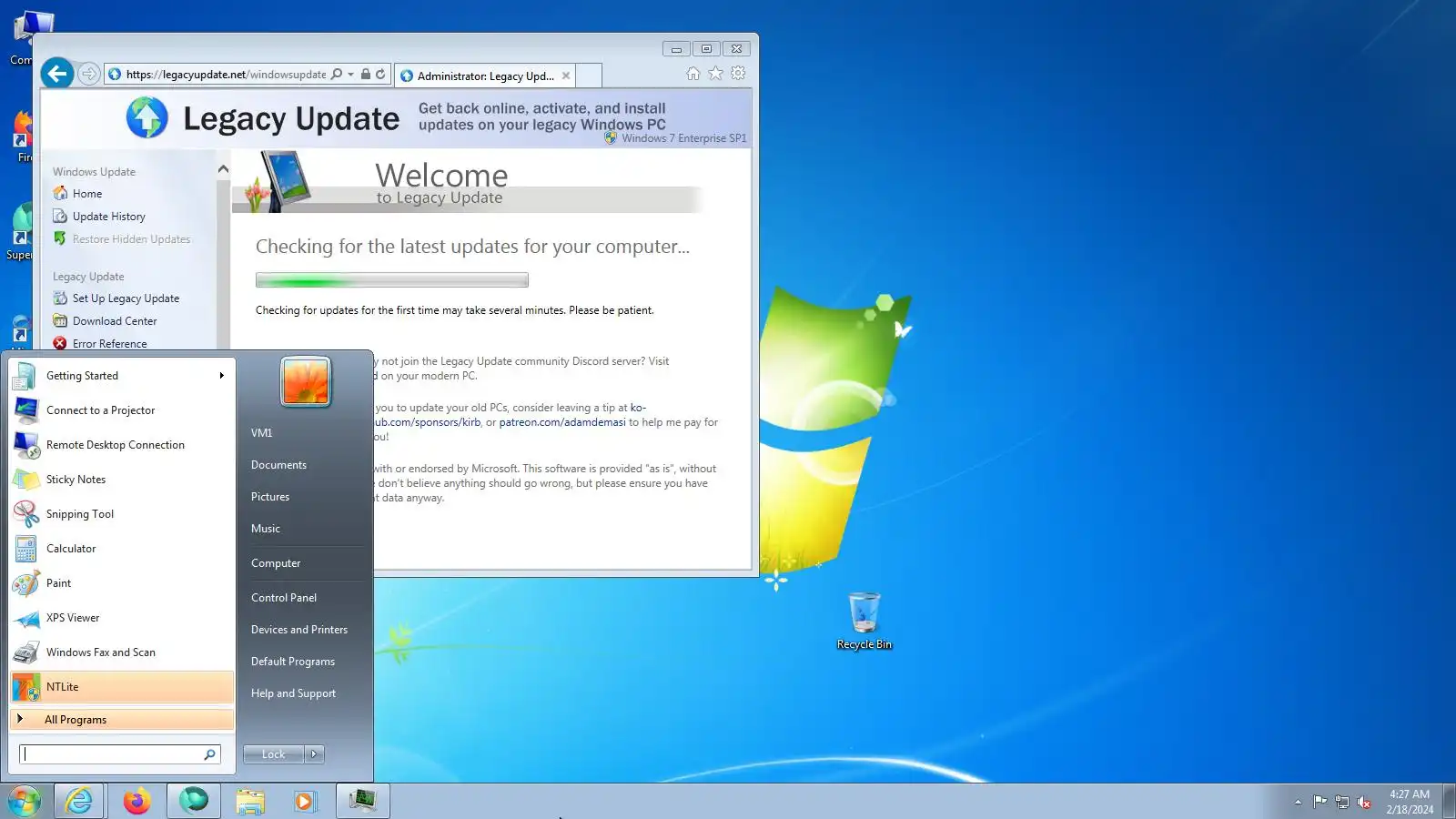Viewport: 1456px width, 819px height.
Task: Open the shutdown options arrow next to Lock
Action: coord(315,754)
